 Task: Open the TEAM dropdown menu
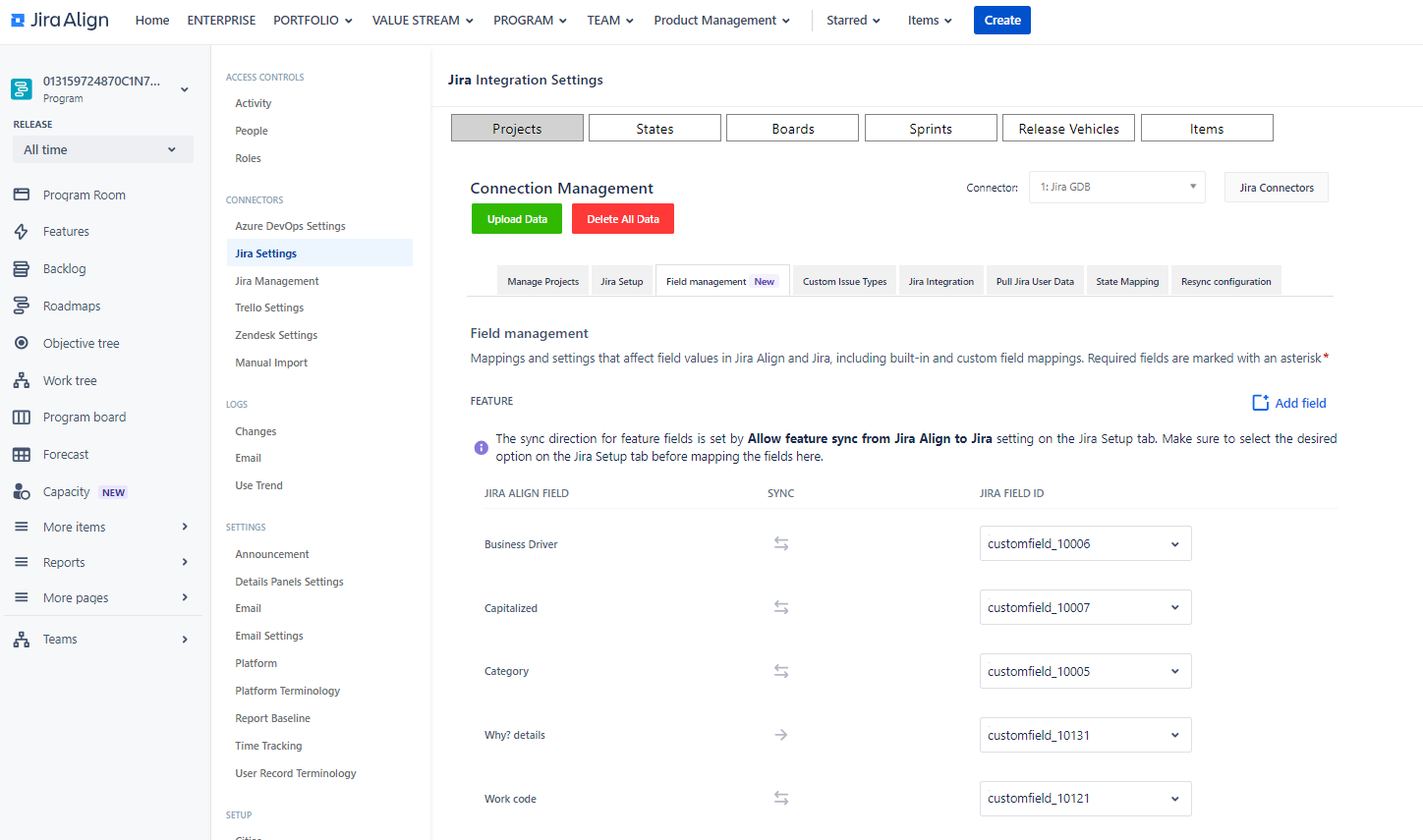coord(610,20)
